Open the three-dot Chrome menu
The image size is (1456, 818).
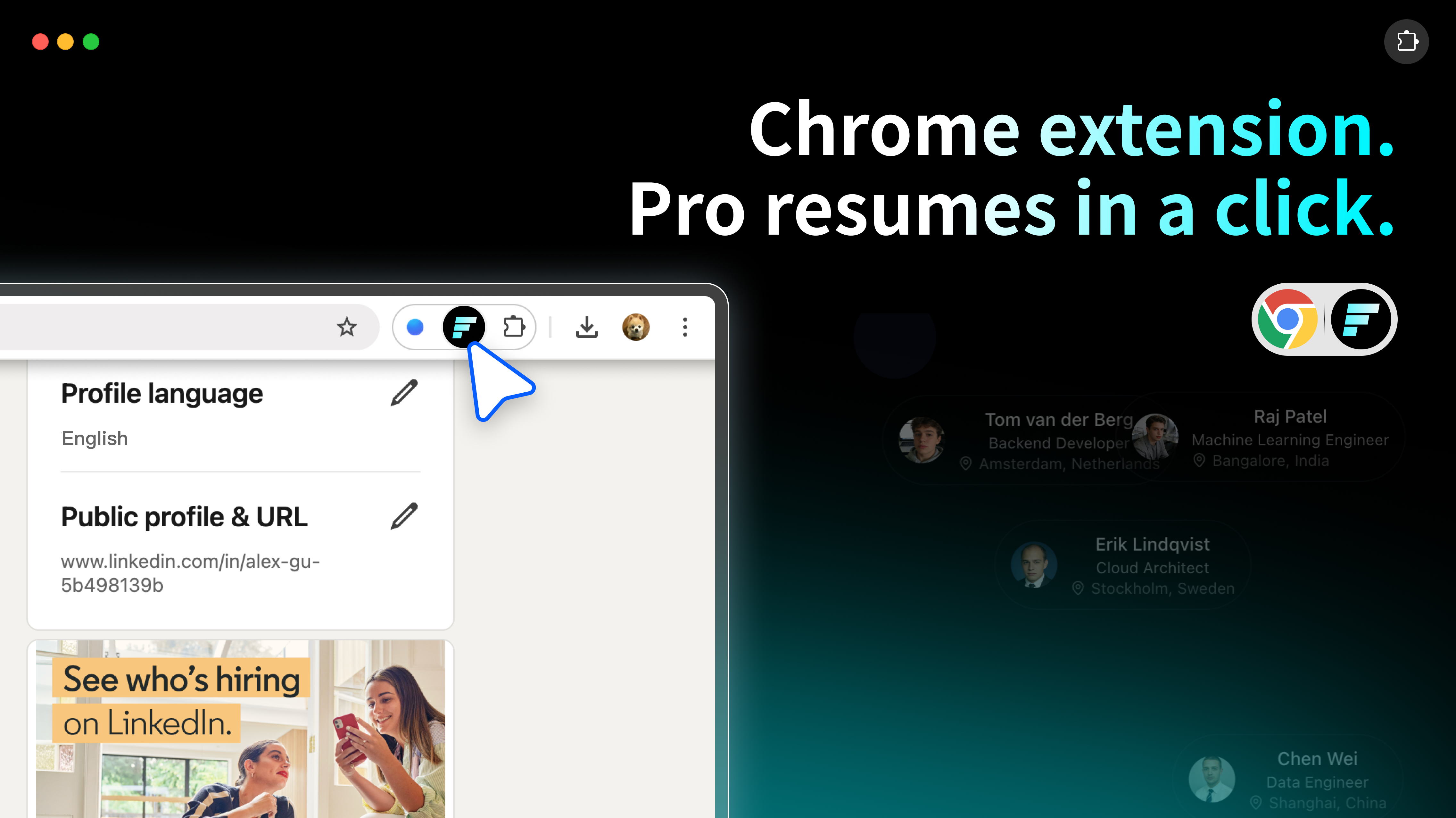pos(684,327)
